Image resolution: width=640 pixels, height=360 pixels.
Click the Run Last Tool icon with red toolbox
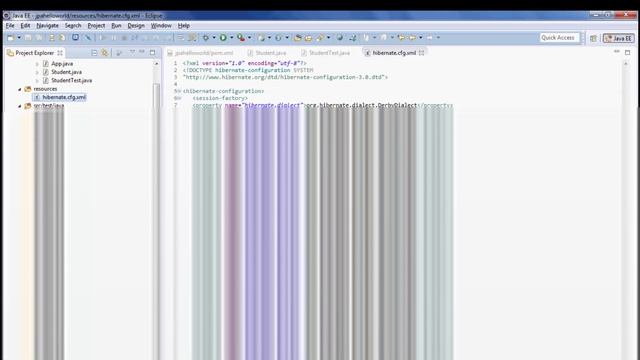point(241,38)
